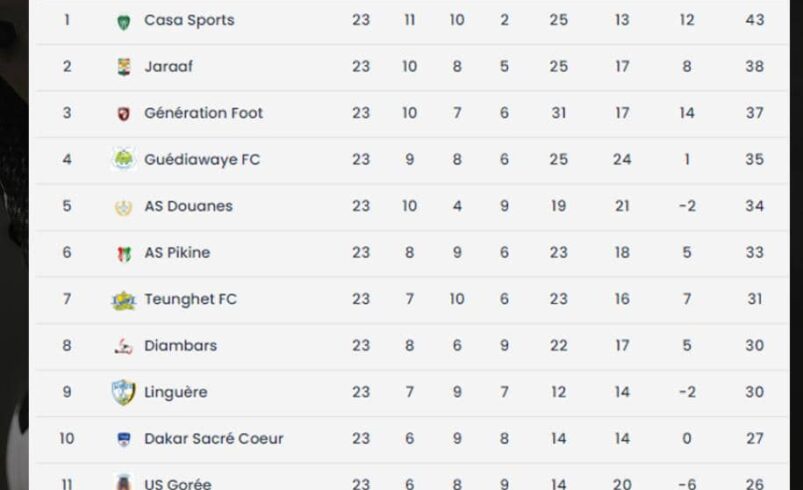Open the Teunghet FC team name link
Viewport: 803px width, 490px height.
[191, 299]
